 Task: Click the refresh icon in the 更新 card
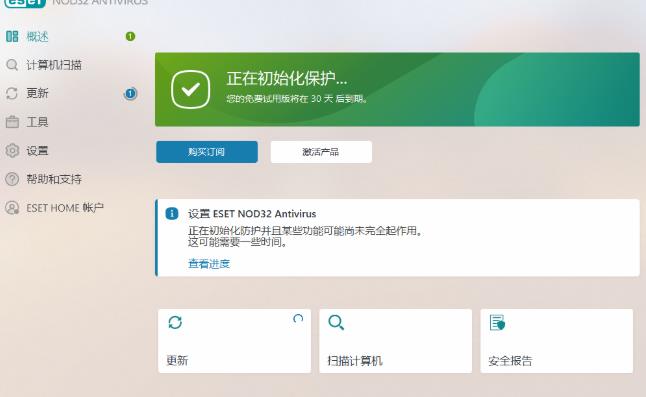click(x=175, y=322)
